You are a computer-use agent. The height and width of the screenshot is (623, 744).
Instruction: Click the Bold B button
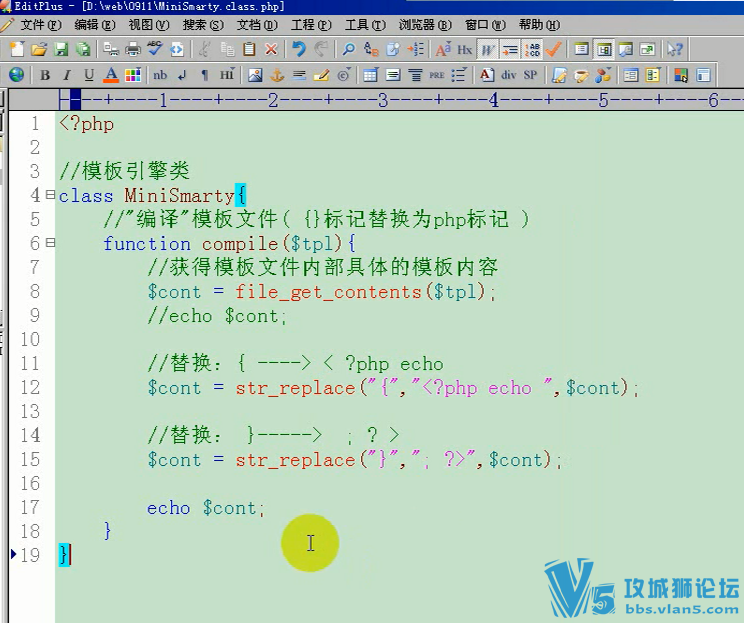(45, 75)
